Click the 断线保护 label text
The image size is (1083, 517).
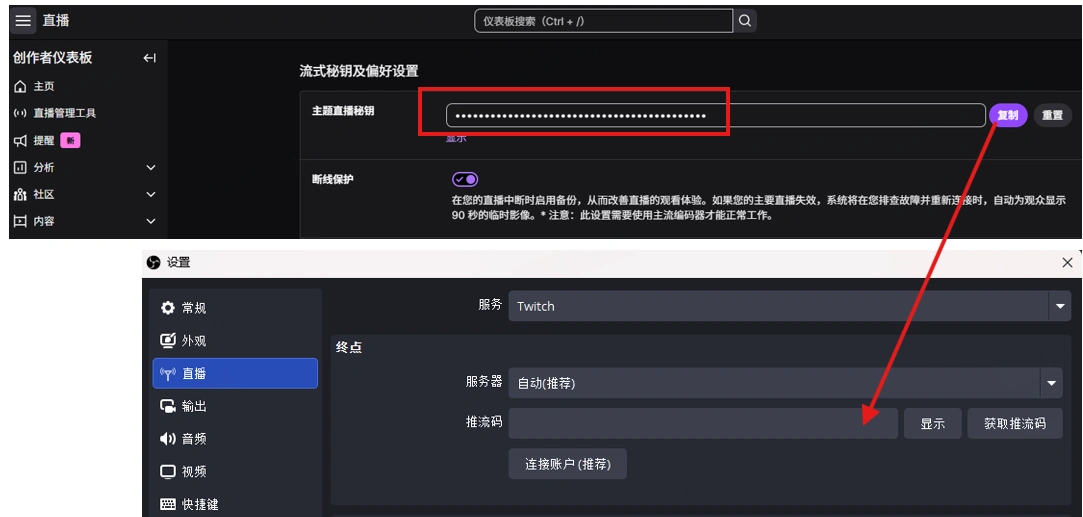(333, 179)
